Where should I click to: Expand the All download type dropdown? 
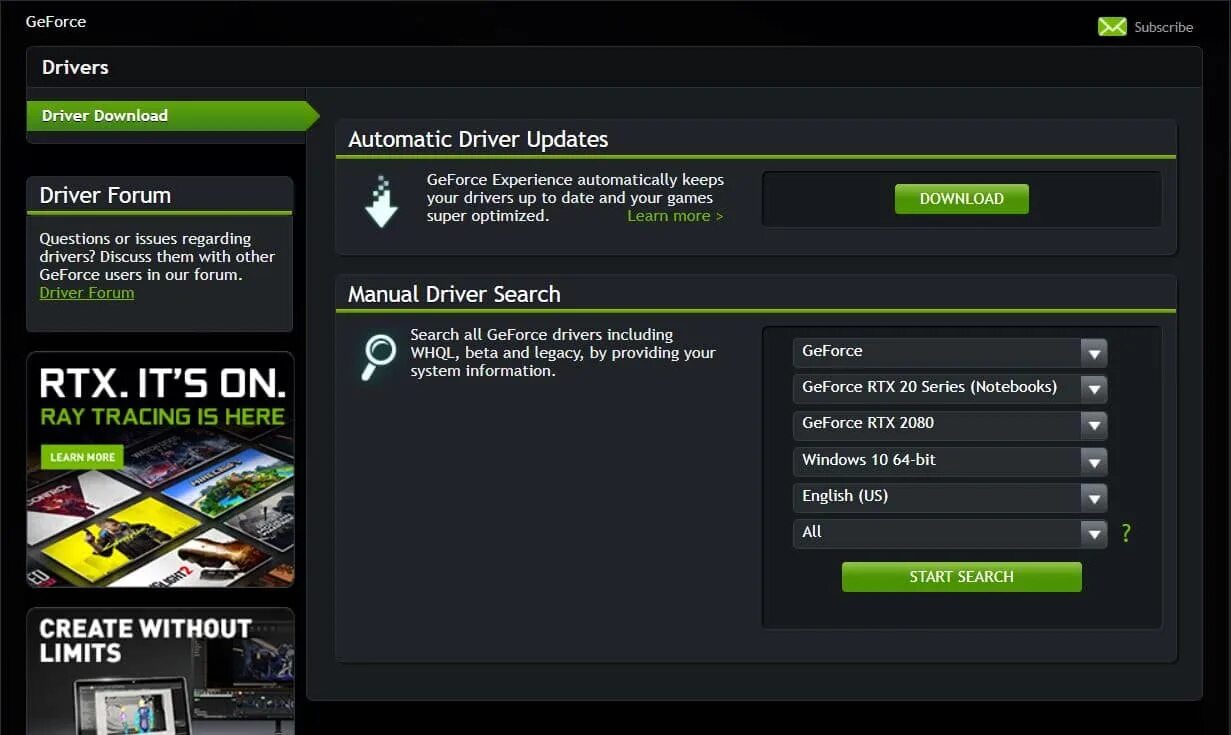[x=1094, y=533]
